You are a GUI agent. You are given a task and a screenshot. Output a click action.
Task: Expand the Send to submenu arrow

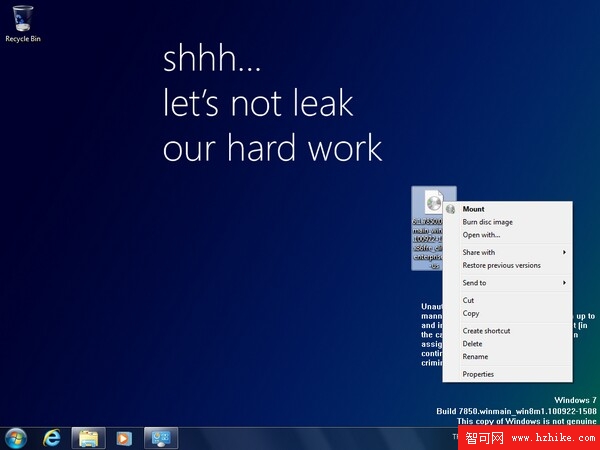pyautogui.click(x=564, y=283)
